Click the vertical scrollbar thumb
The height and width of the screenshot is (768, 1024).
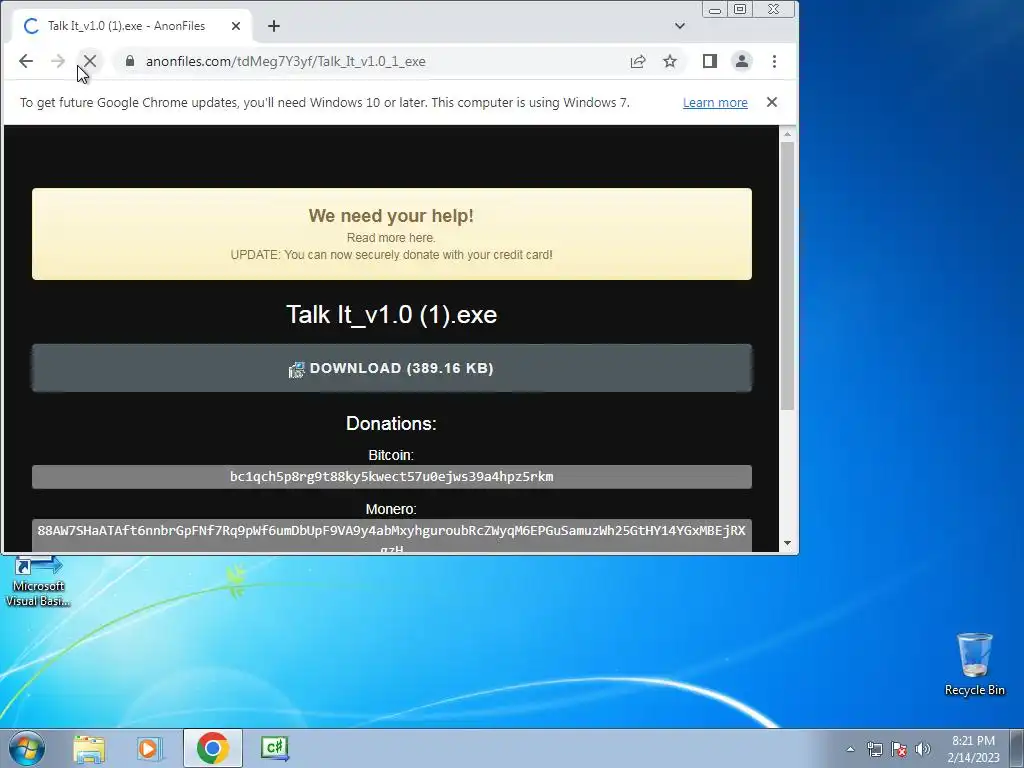(x=787, y=276)
